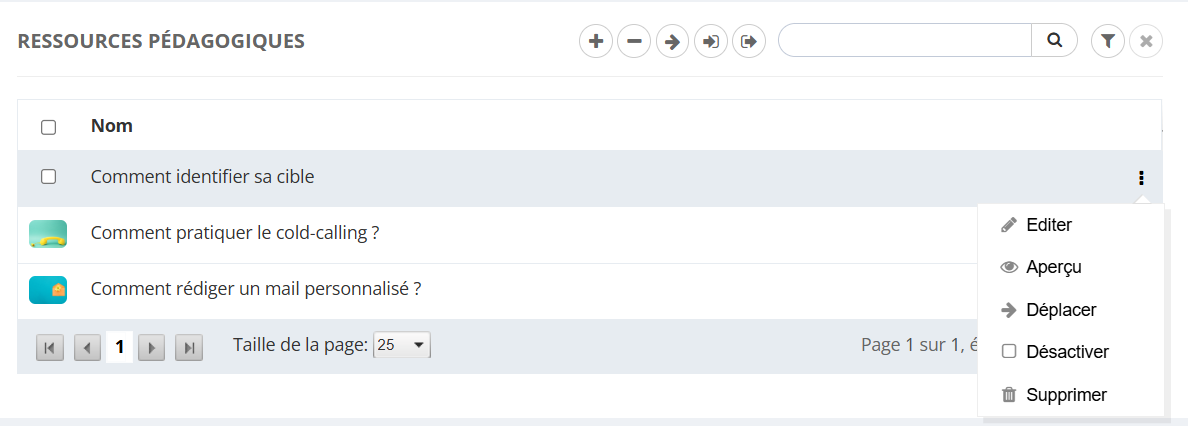Click the minus (remove) toolbar icon

(634, 42)
